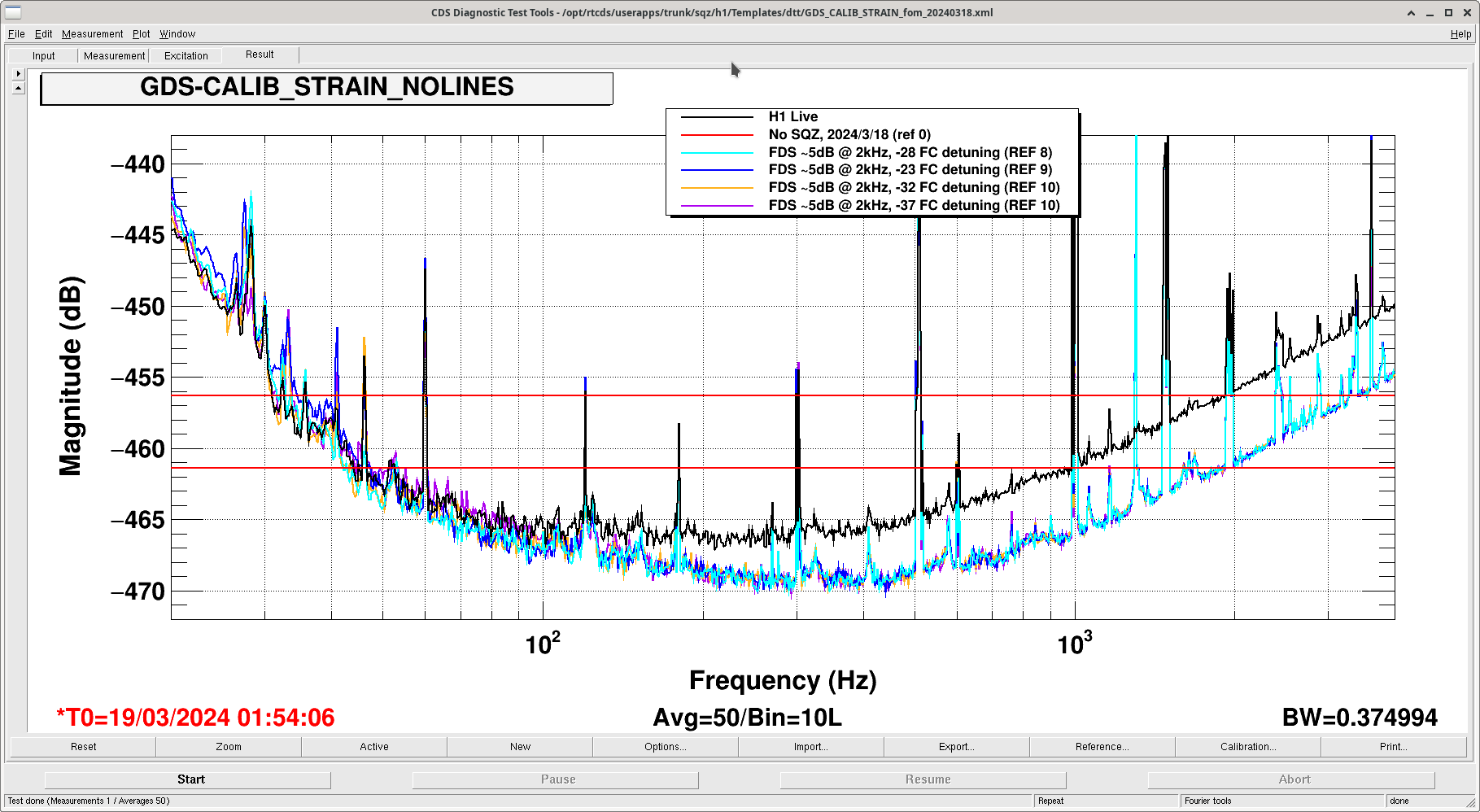Click the shade window caret icon

[1411, 12]
